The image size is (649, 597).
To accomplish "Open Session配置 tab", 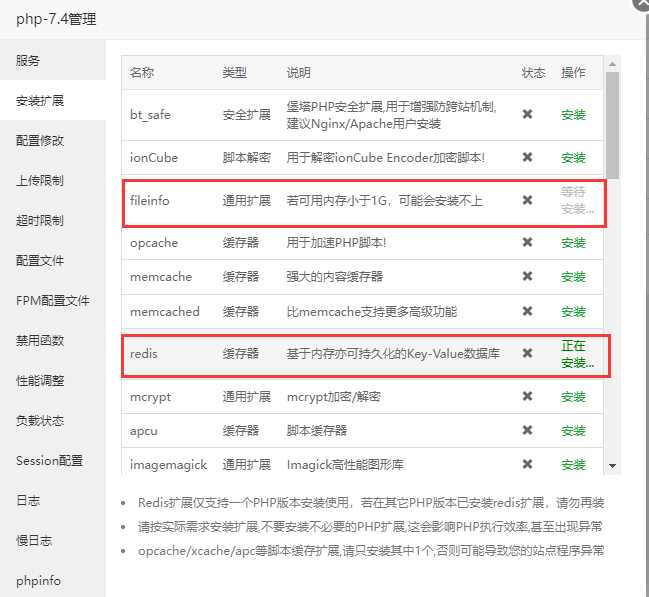I will (x=53, y=460).
